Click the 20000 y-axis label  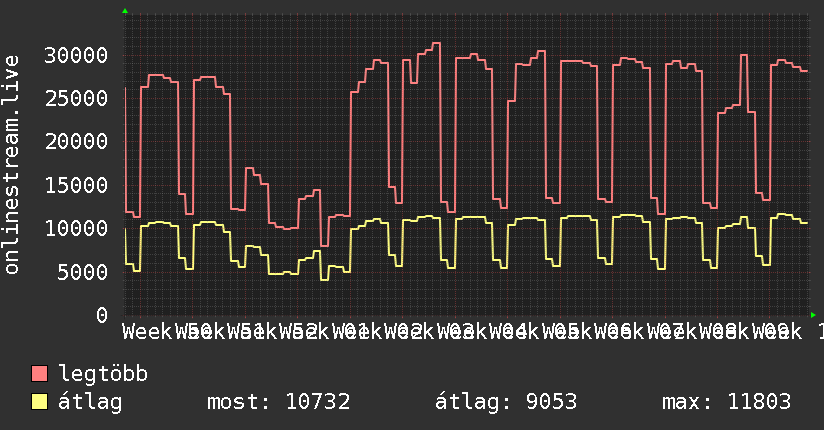click(x=76, y=141)
